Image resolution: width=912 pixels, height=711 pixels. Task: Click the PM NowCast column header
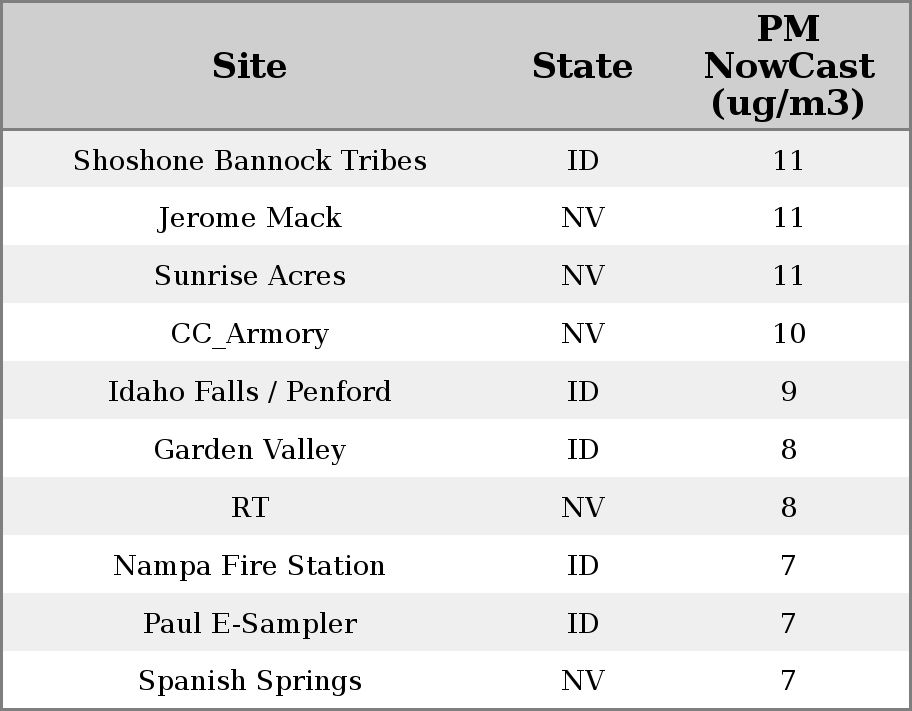tap(788, 66)
